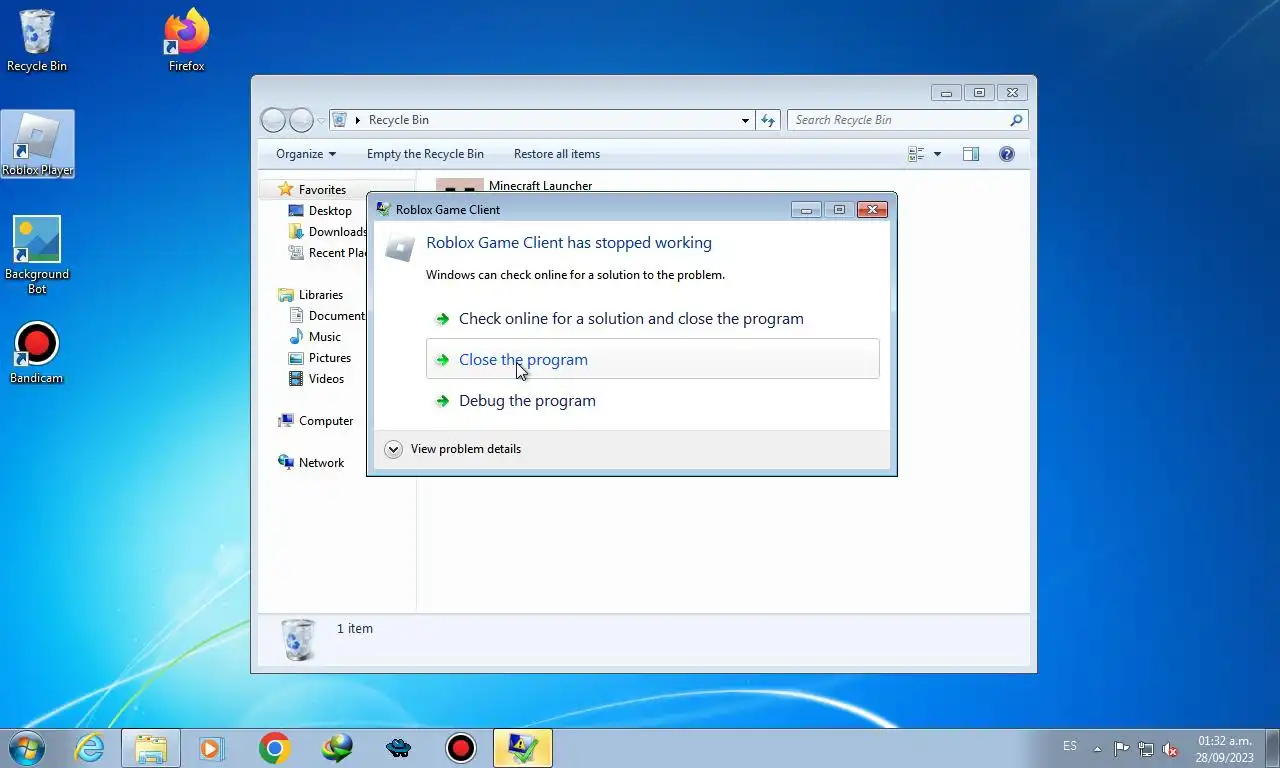Open the Organize menu

(x=306, y=154)
